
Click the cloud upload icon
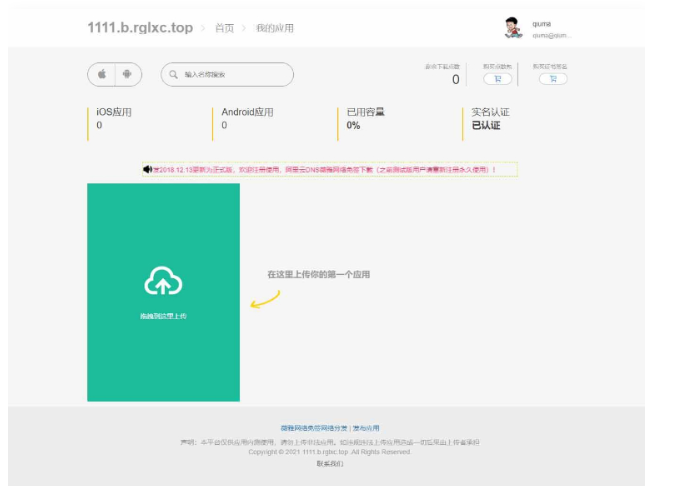[163, 283]
